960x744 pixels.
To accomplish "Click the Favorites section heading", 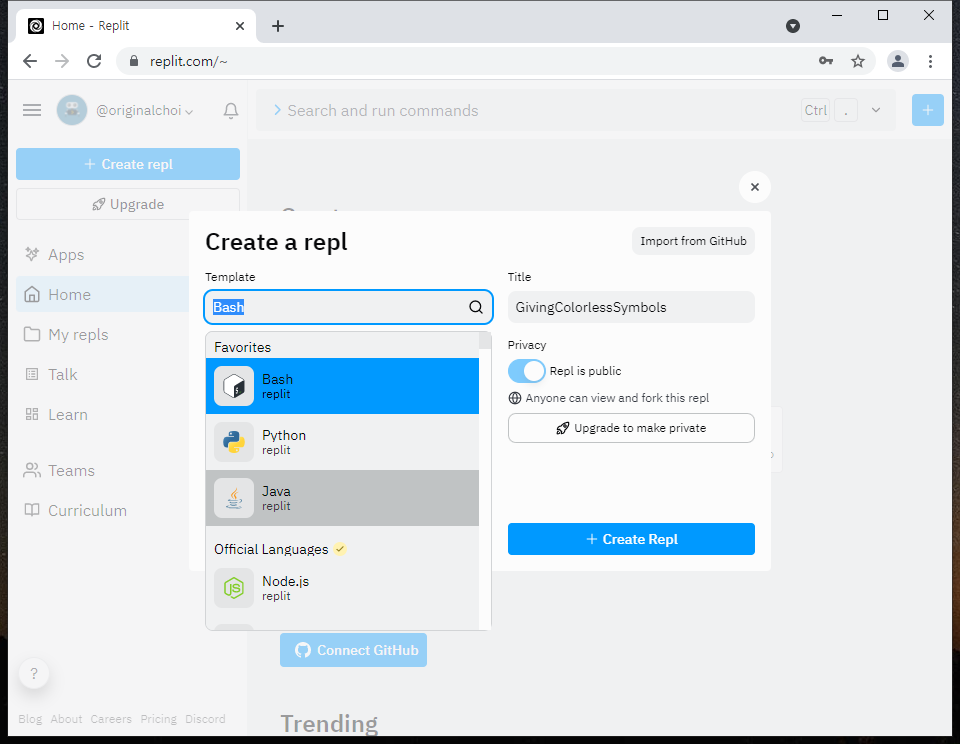I will tap(242, 347).
